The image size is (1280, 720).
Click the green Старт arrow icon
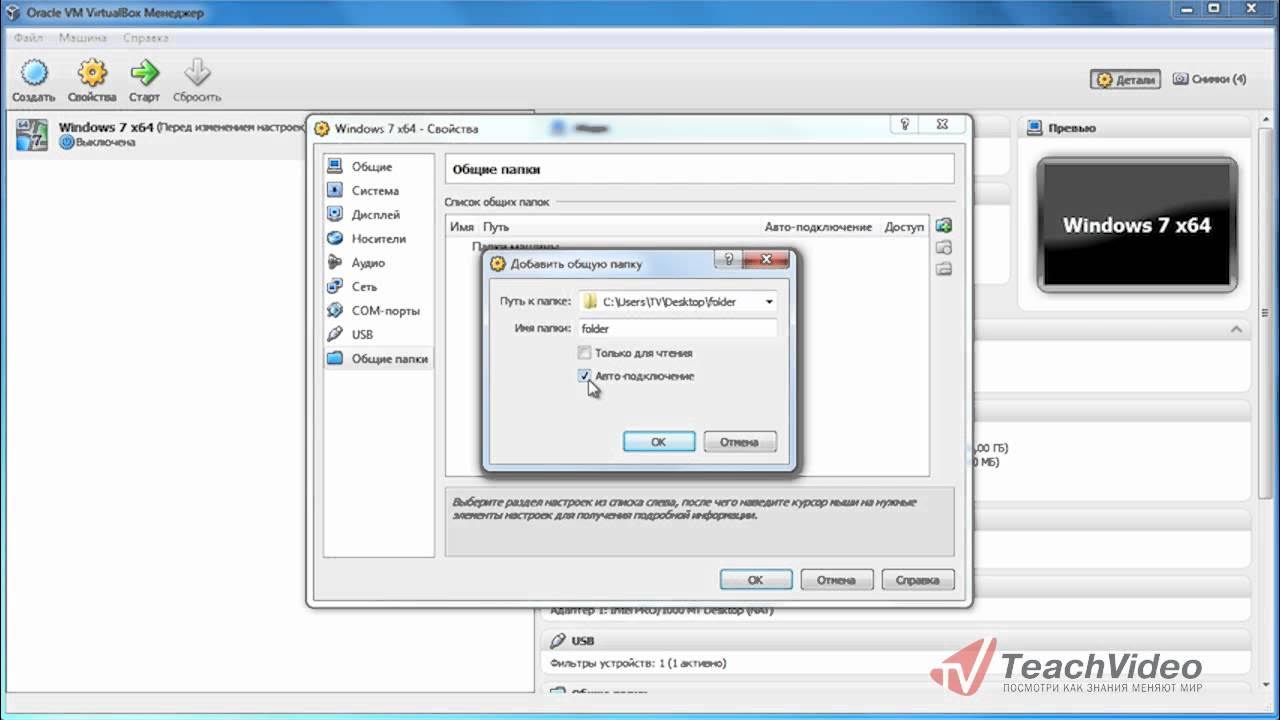pos(145,73)
